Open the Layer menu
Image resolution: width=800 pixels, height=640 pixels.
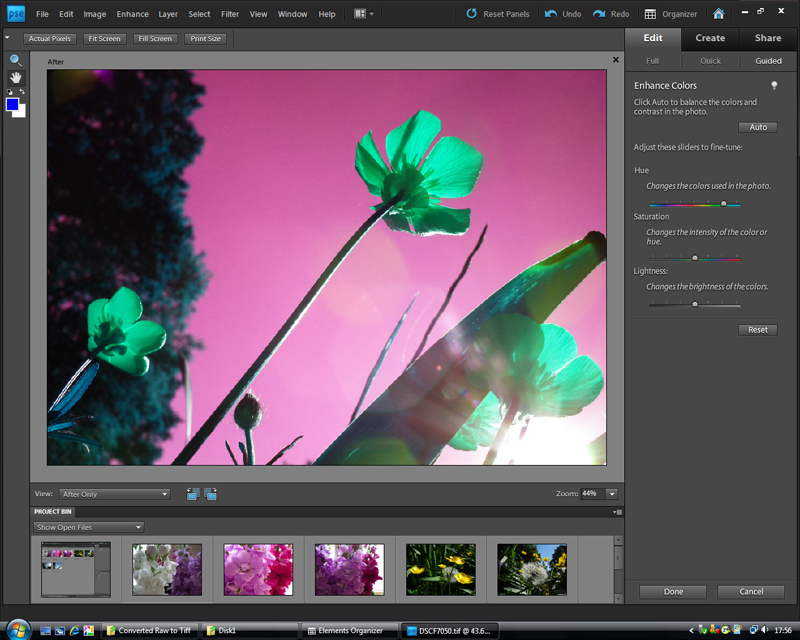pos(168,14)
